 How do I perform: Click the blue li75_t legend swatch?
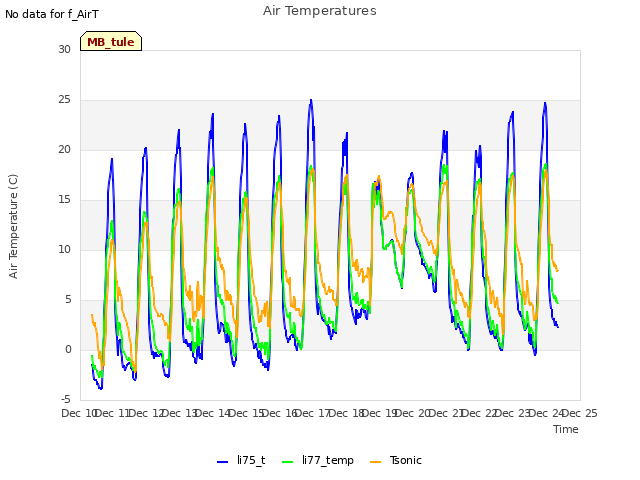coord(222,462)
